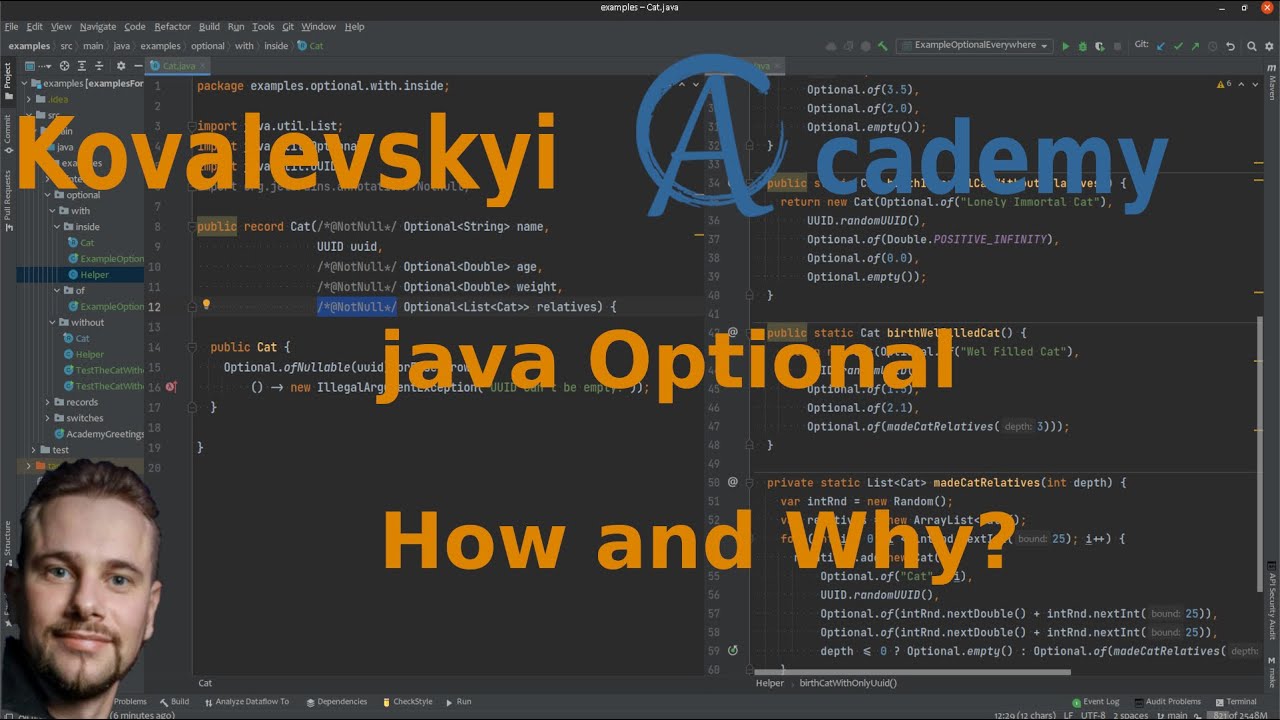Viewport: 1280px width, 720px height.
Task: Collapse the 'of' package node
Action: tap(58, 291)
